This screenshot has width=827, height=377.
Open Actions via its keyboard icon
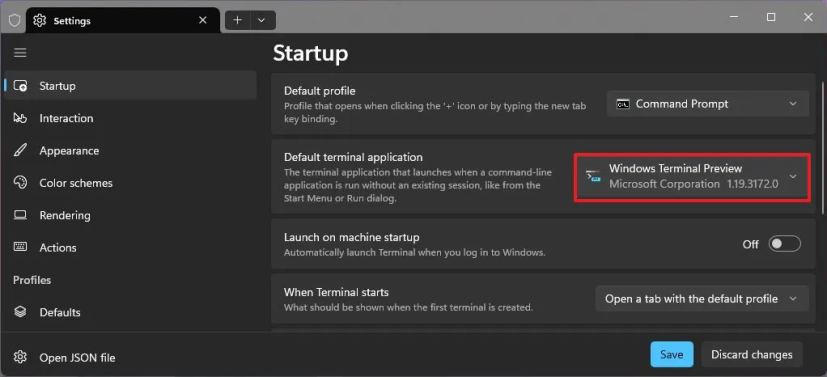click(x=20, y=247)
